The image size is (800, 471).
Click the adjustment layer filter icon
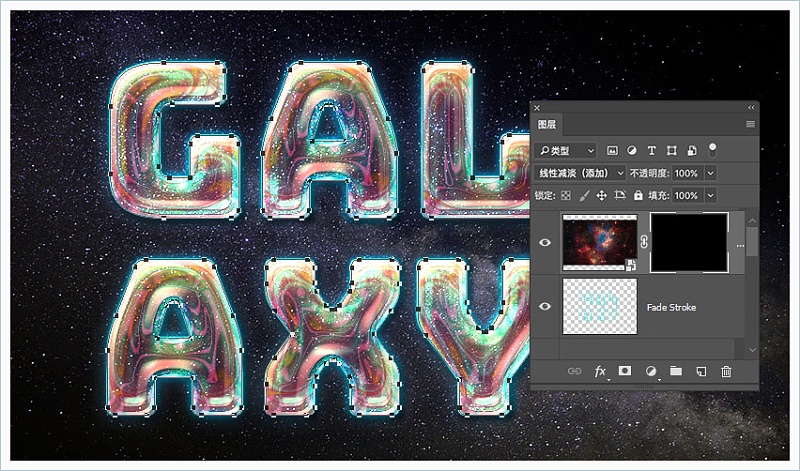tap(632, 151)
